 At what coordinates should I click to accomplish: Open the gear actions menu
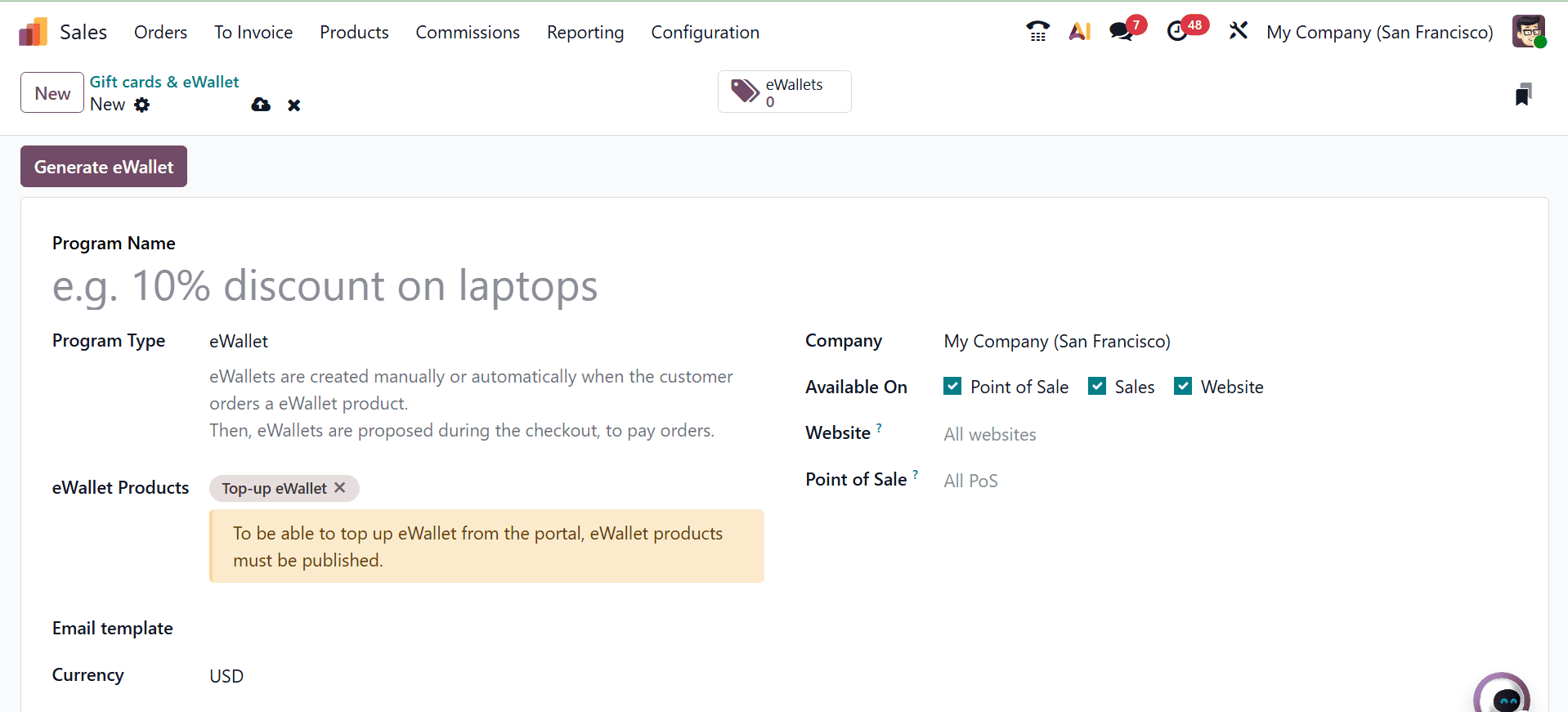[142, 105]
